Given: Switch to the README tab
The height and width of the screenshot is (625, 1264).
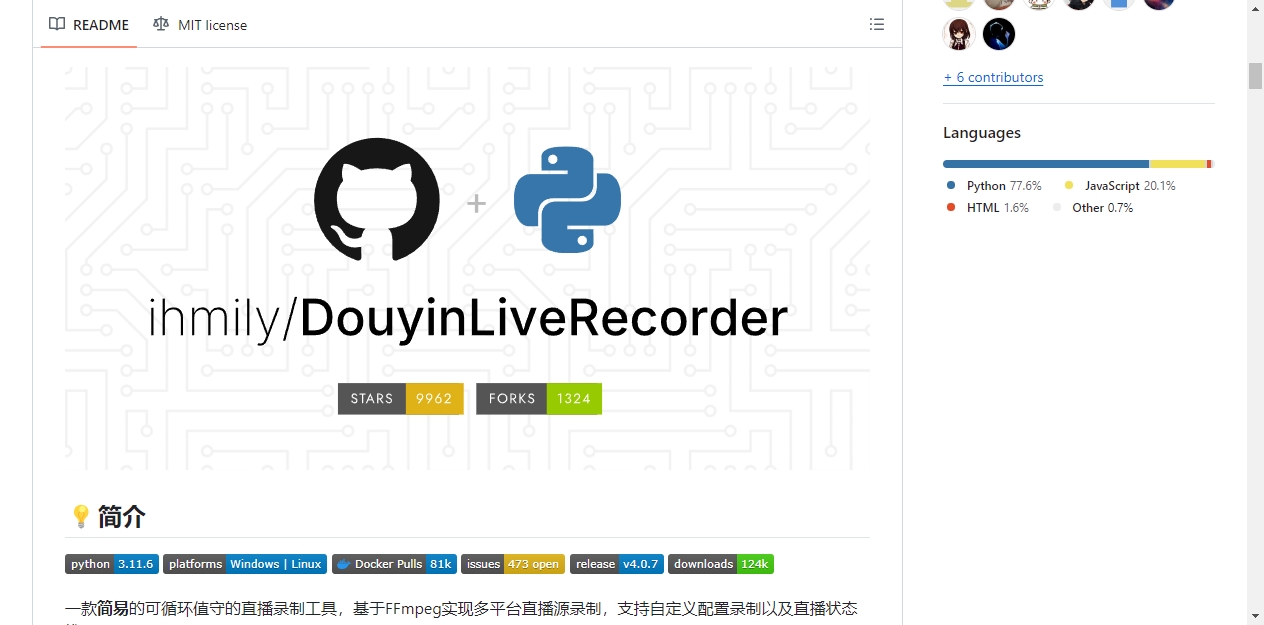Looking at the screenshot, I should [x=89, y=24].
